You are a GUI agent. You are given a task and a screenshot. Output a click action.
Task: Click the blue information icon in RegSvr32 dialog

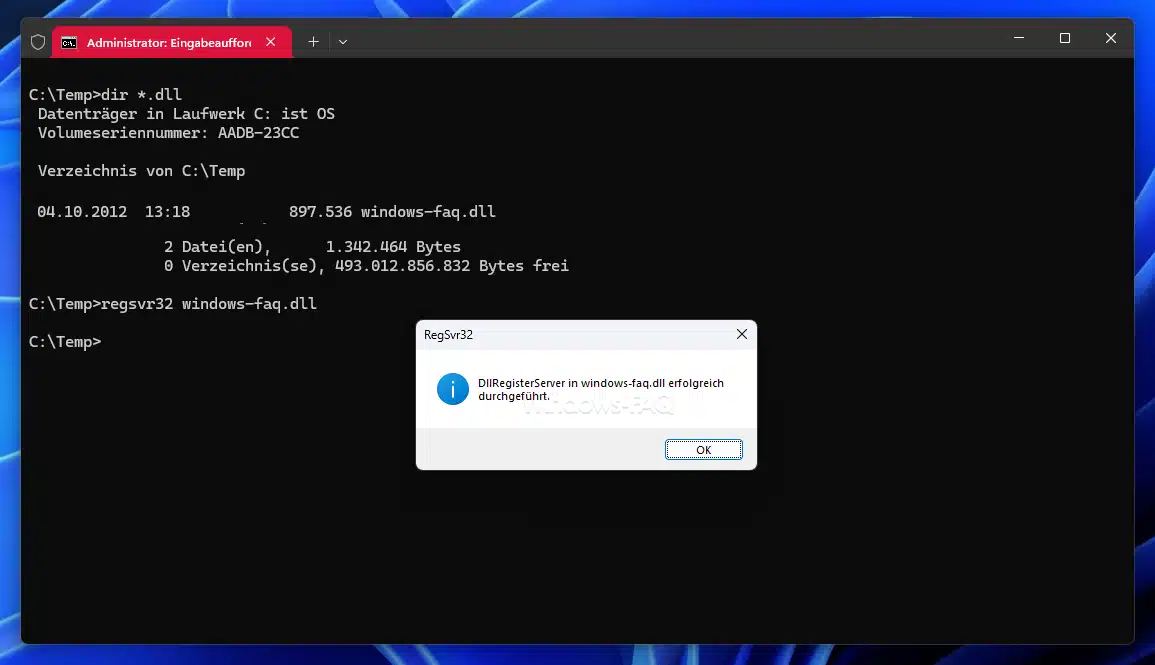(x=452, y=389)
